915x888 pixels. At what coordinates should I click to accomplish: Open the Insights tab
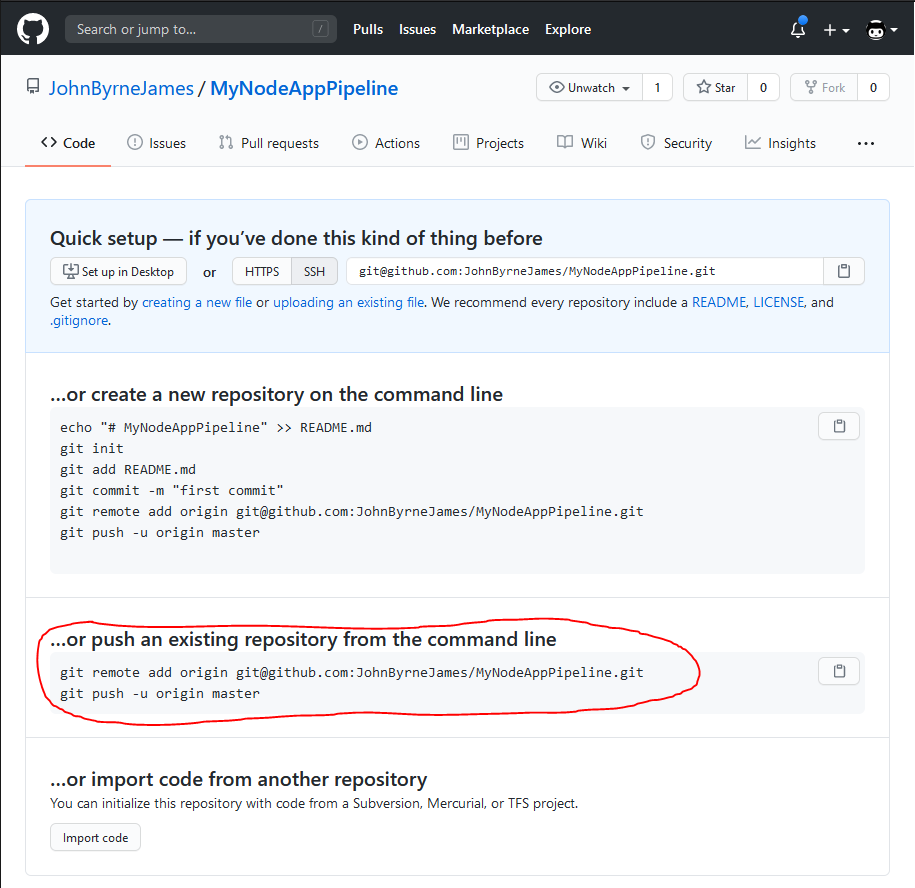(x=780, y=143)
